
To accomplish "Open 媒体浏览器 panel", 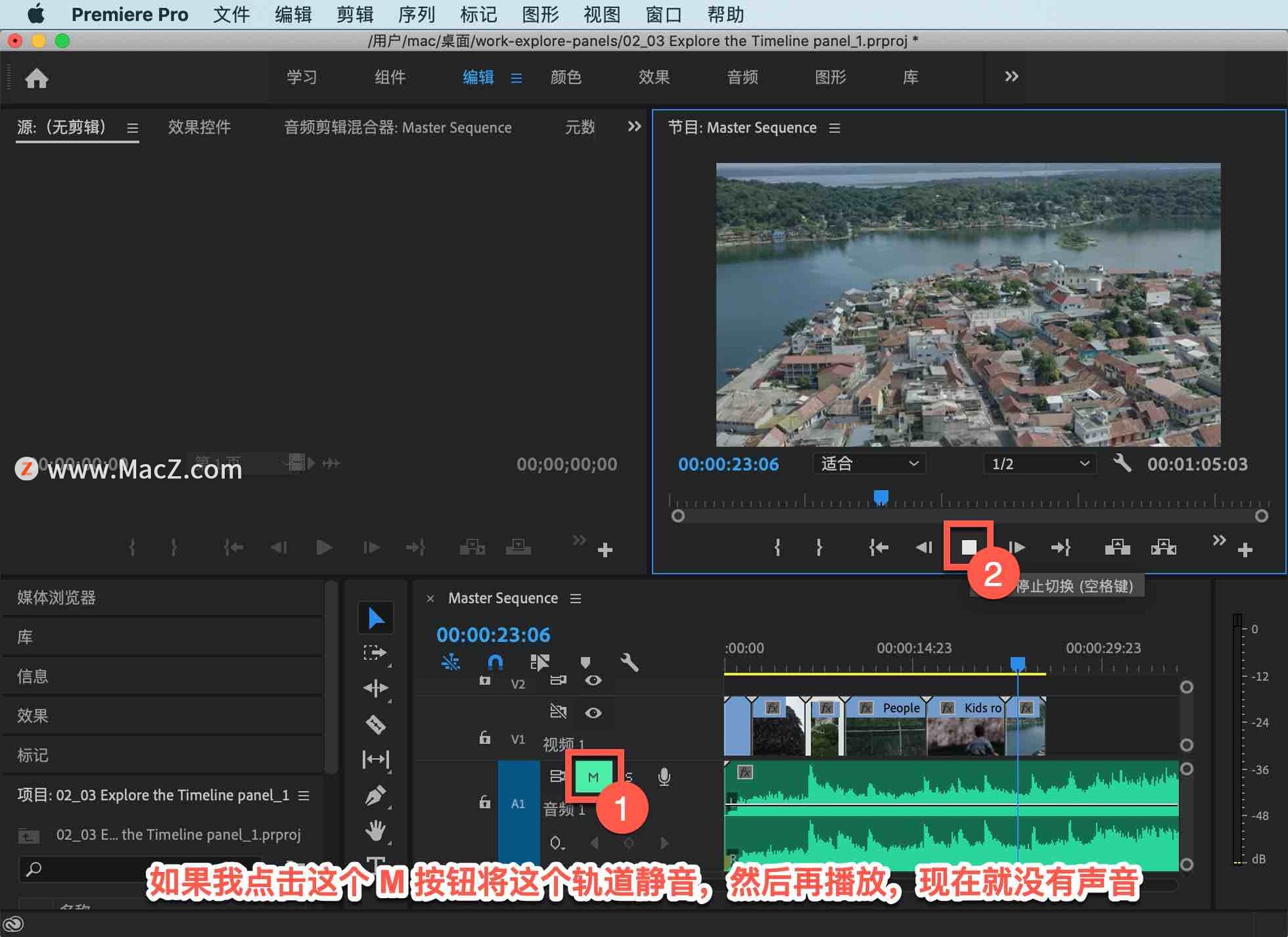I will [x=56, y=597].
